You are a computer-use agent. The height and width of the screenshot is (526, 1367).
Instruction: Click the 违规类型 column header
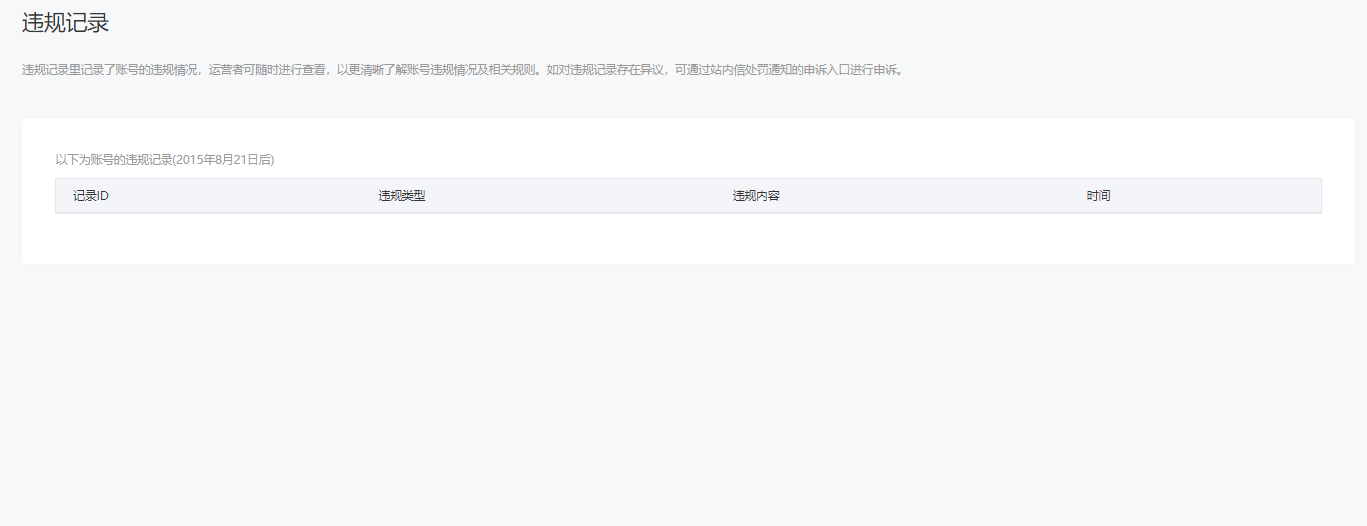pyautogui.click(x=402, y=196)
